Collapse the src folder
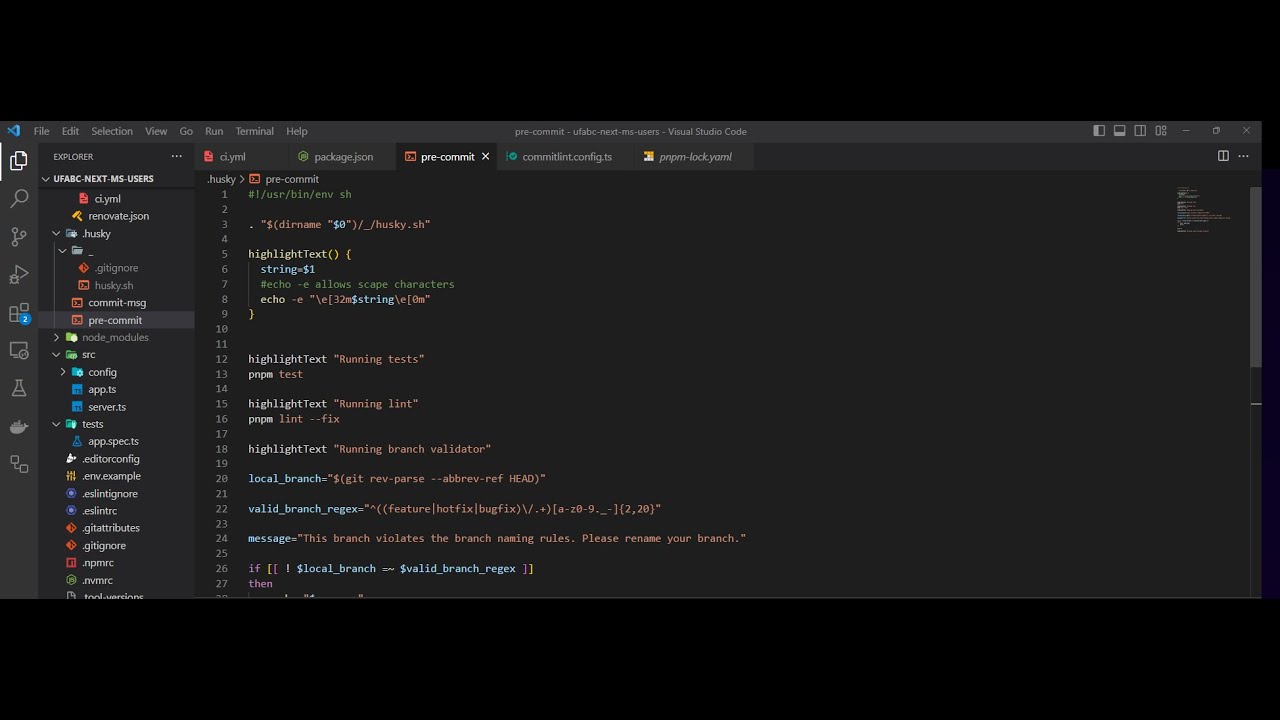Screen dimensions: 1280x720 (57, 355)
